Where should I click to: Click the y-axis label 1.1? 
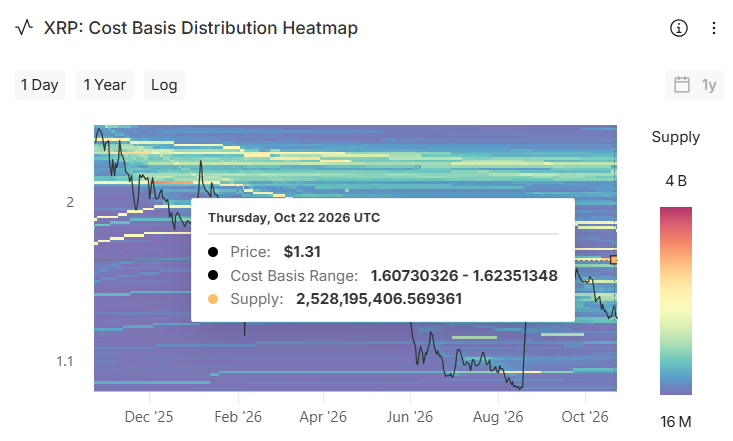pyautogui.click(x=65, y=361)
